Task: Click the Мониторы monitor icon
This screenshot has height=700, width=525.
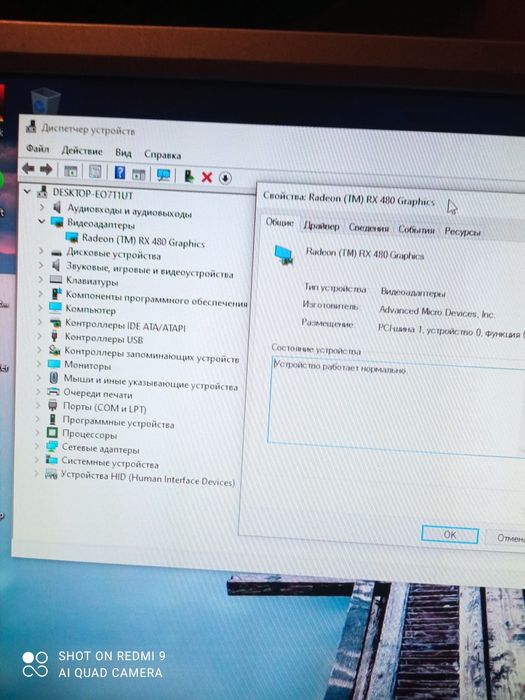Action: pos(54,364)
